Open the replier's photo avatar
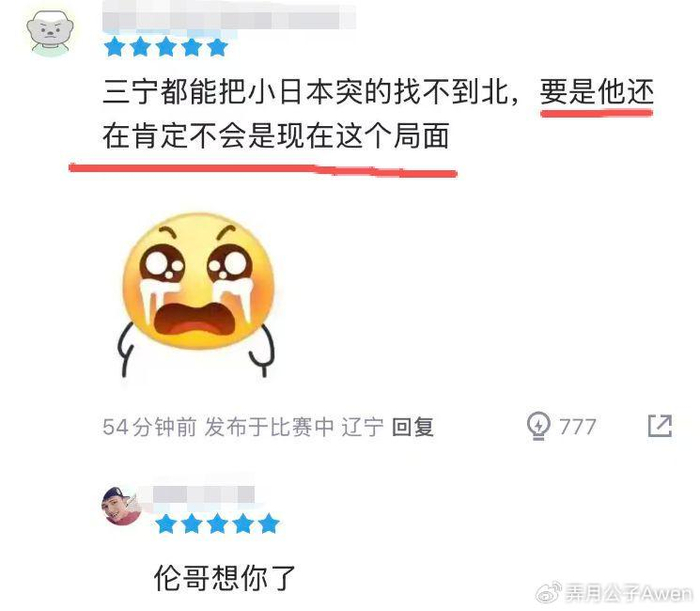The width and height of the screenshot is (700, 611). 122,506
